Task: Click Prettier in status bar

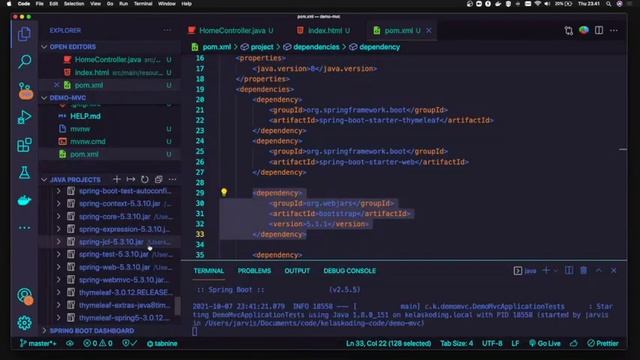Action: (603, 343)
